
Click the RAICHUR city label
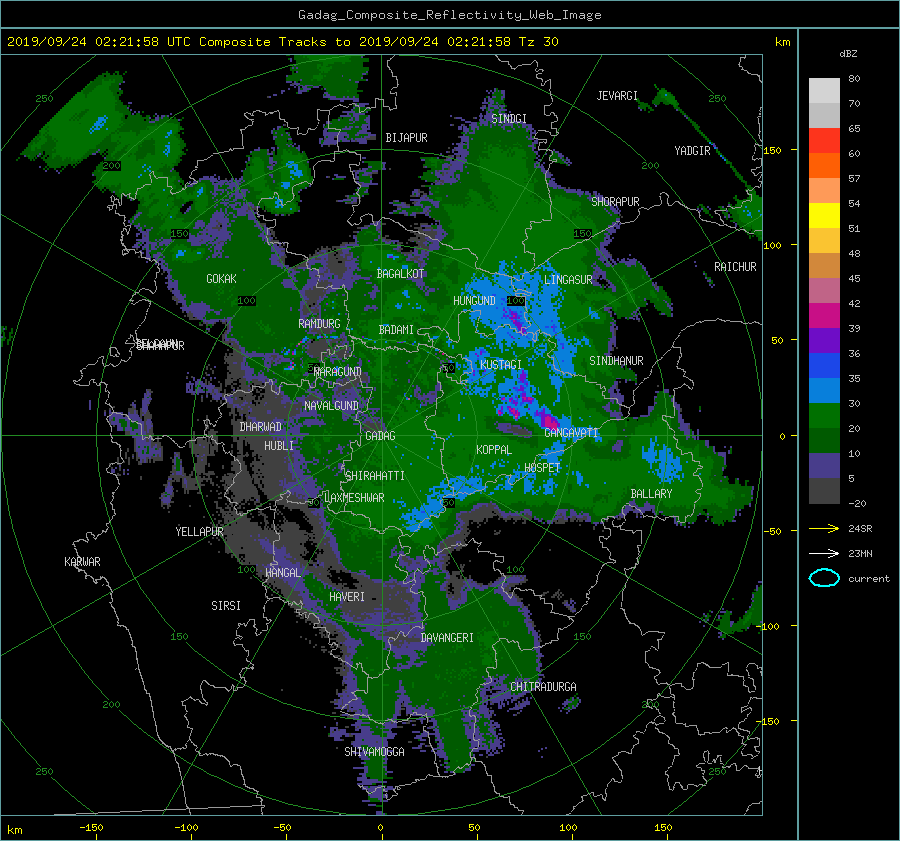(735, 266)
